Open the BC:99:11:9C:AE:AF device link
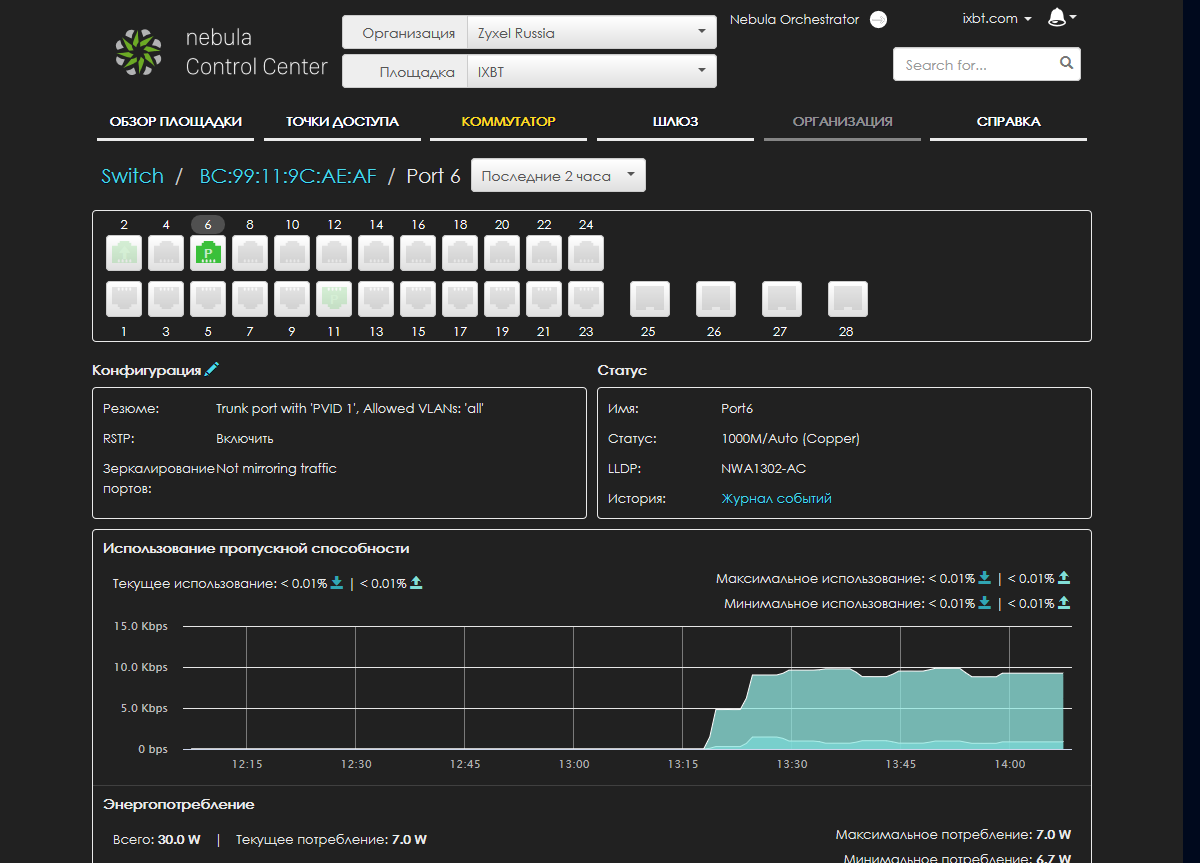This screenshot has height=863, width=1200. [288, 176]
